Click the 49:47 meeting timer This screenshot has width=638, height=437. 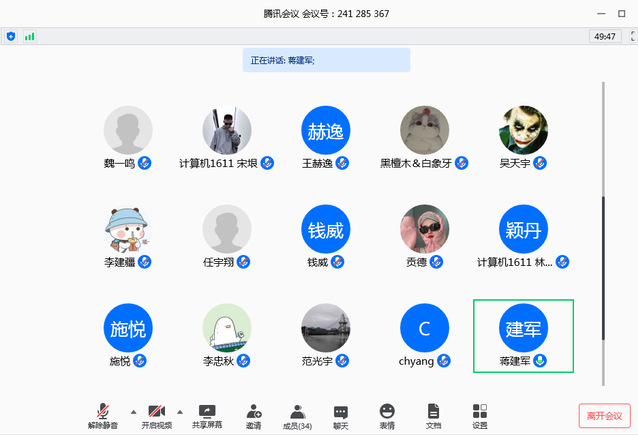[x=605, y=37]
